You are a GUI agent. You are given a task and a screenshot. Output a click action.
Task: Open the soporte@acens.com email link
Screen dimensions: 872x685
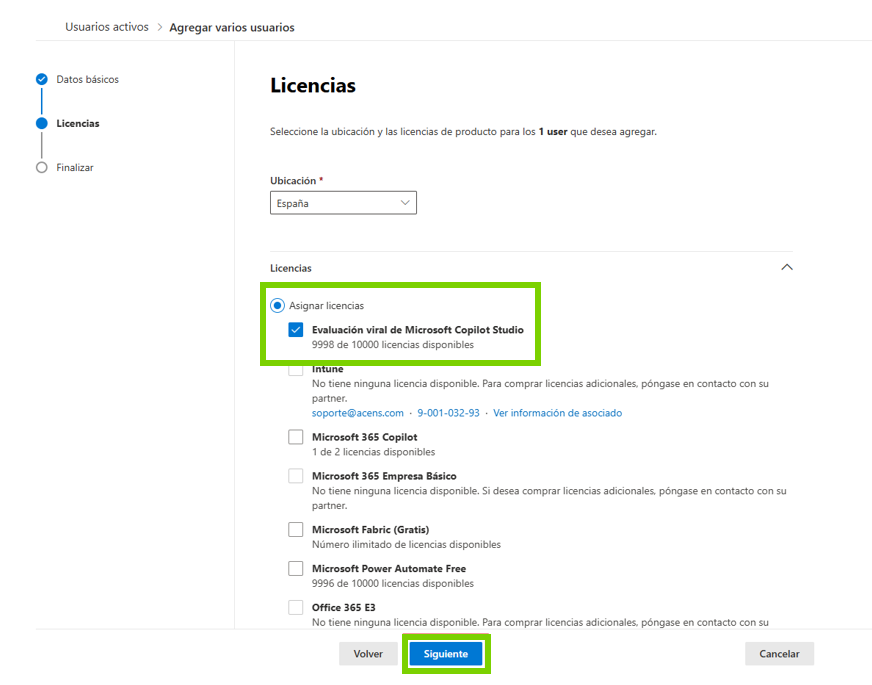point(358,413)
